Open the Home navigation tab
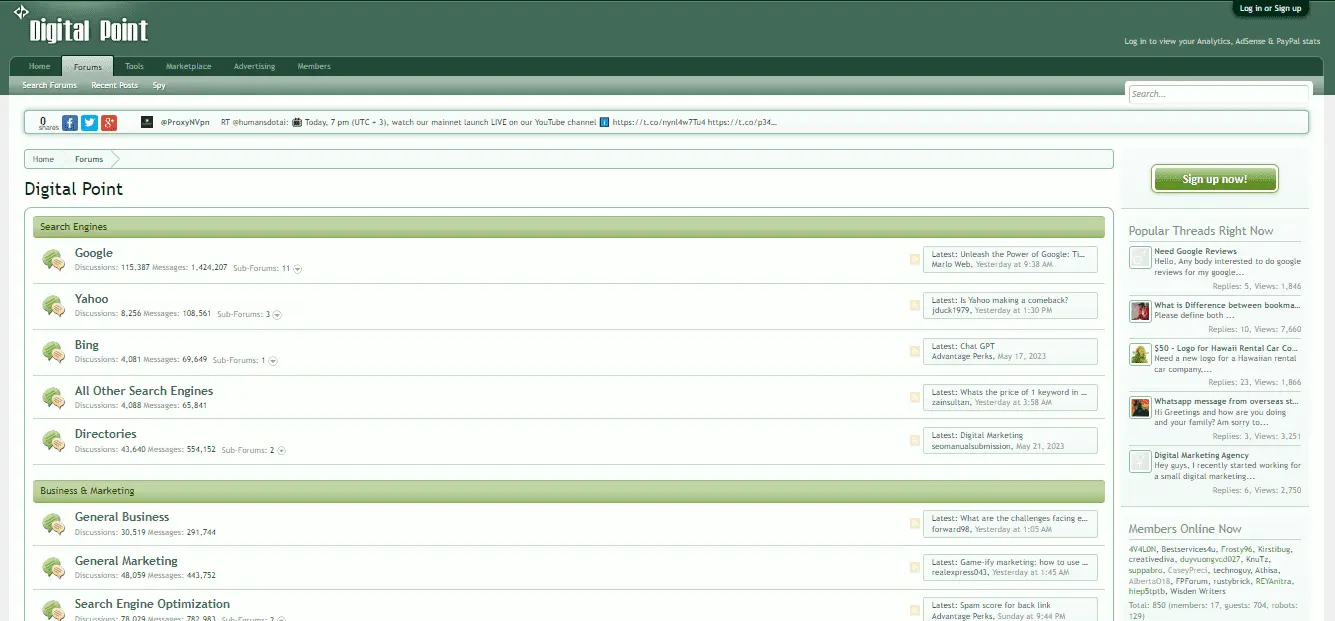 click(x=39, y=66)
